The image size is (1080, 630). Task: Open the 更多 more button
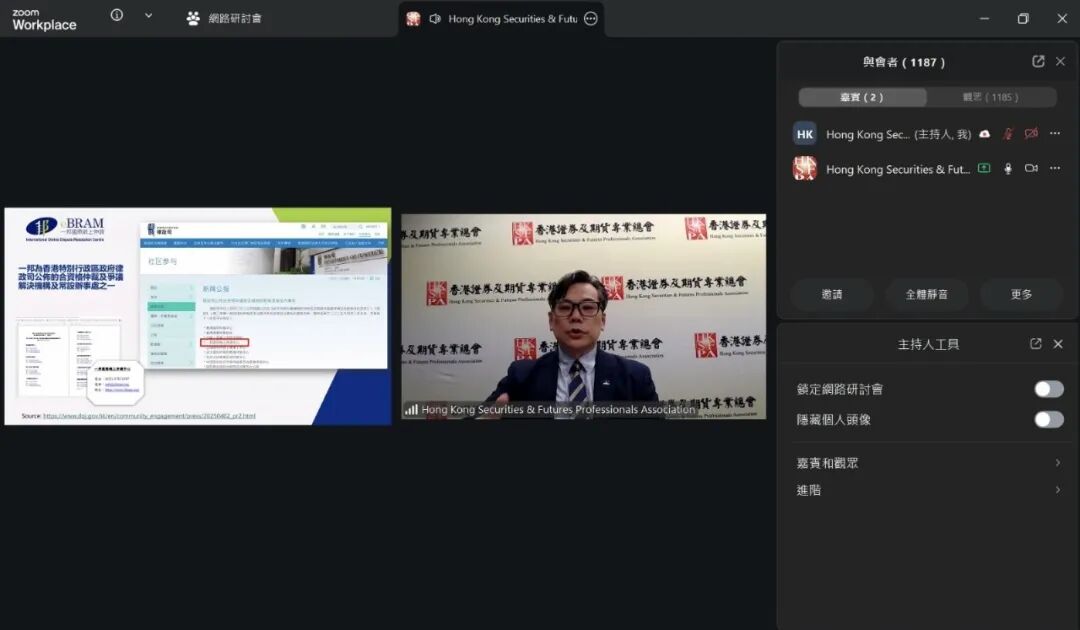pyautogui.click(x=1021, y=294)
